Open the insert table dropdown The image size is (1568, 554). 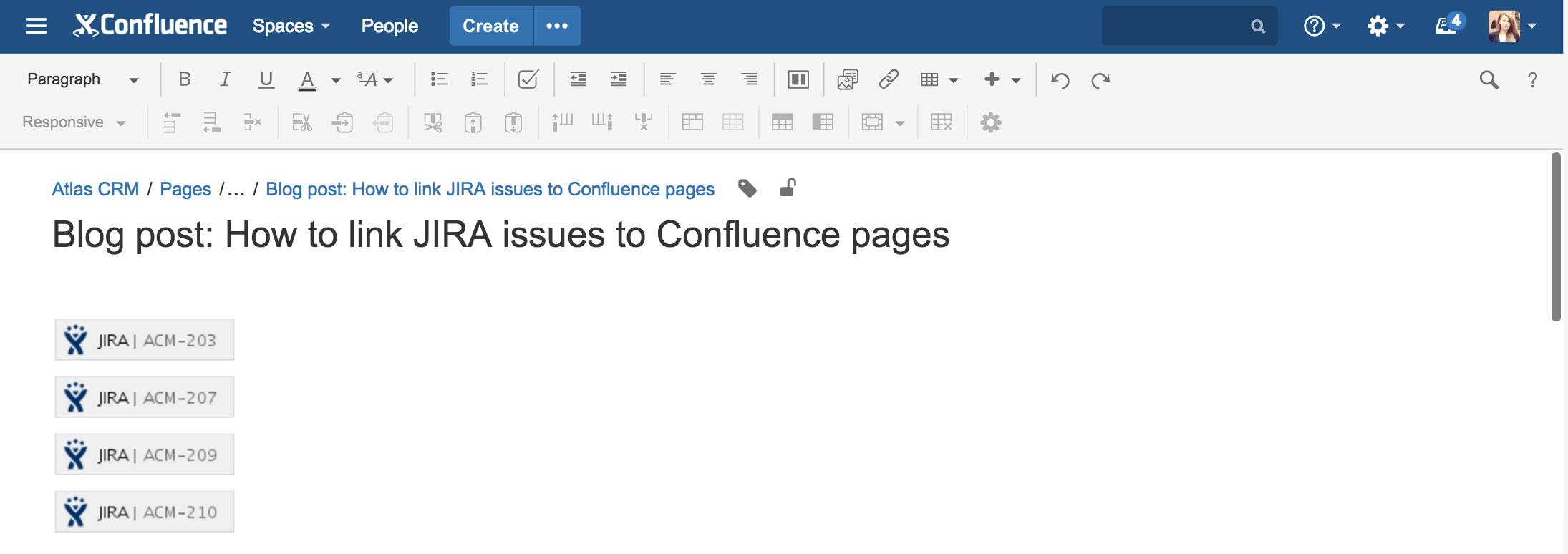click(939, 79)
